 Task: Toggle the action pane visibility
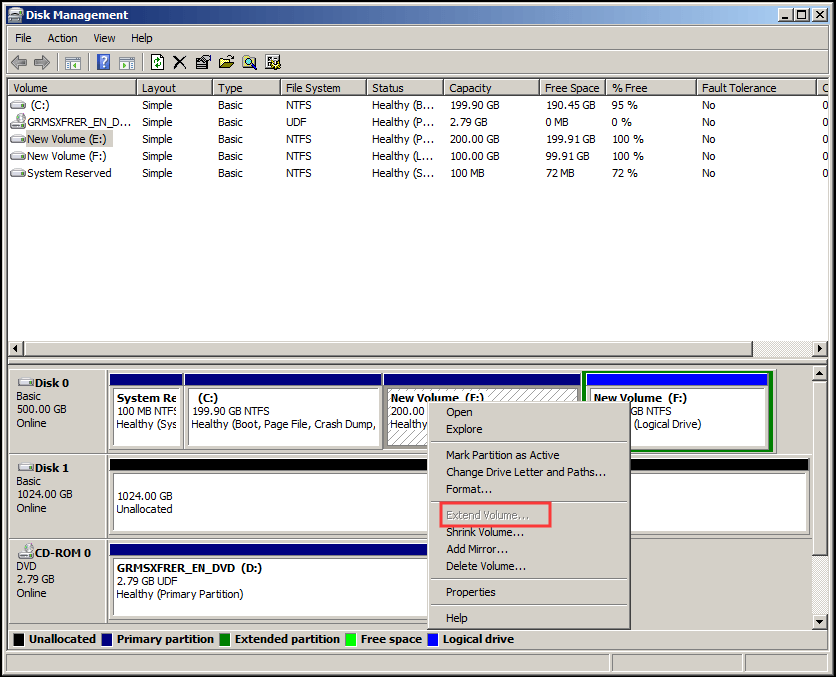(126, 62)
